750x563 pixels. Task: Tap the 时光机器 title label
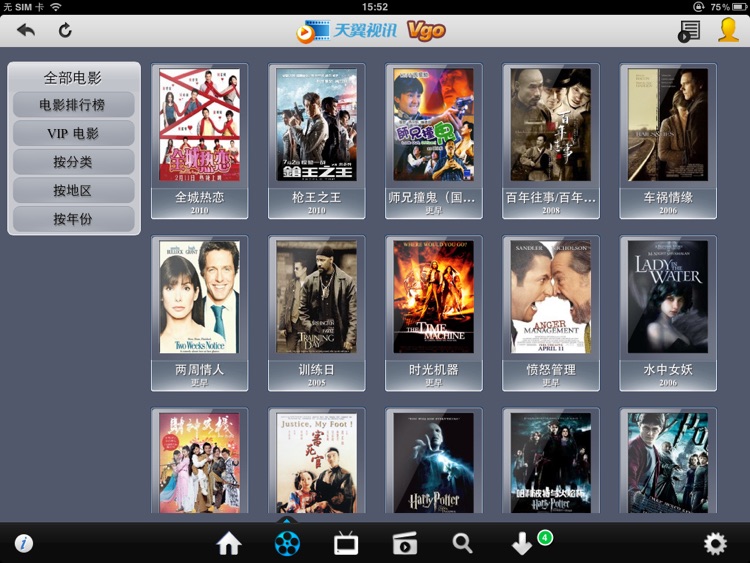434,369
